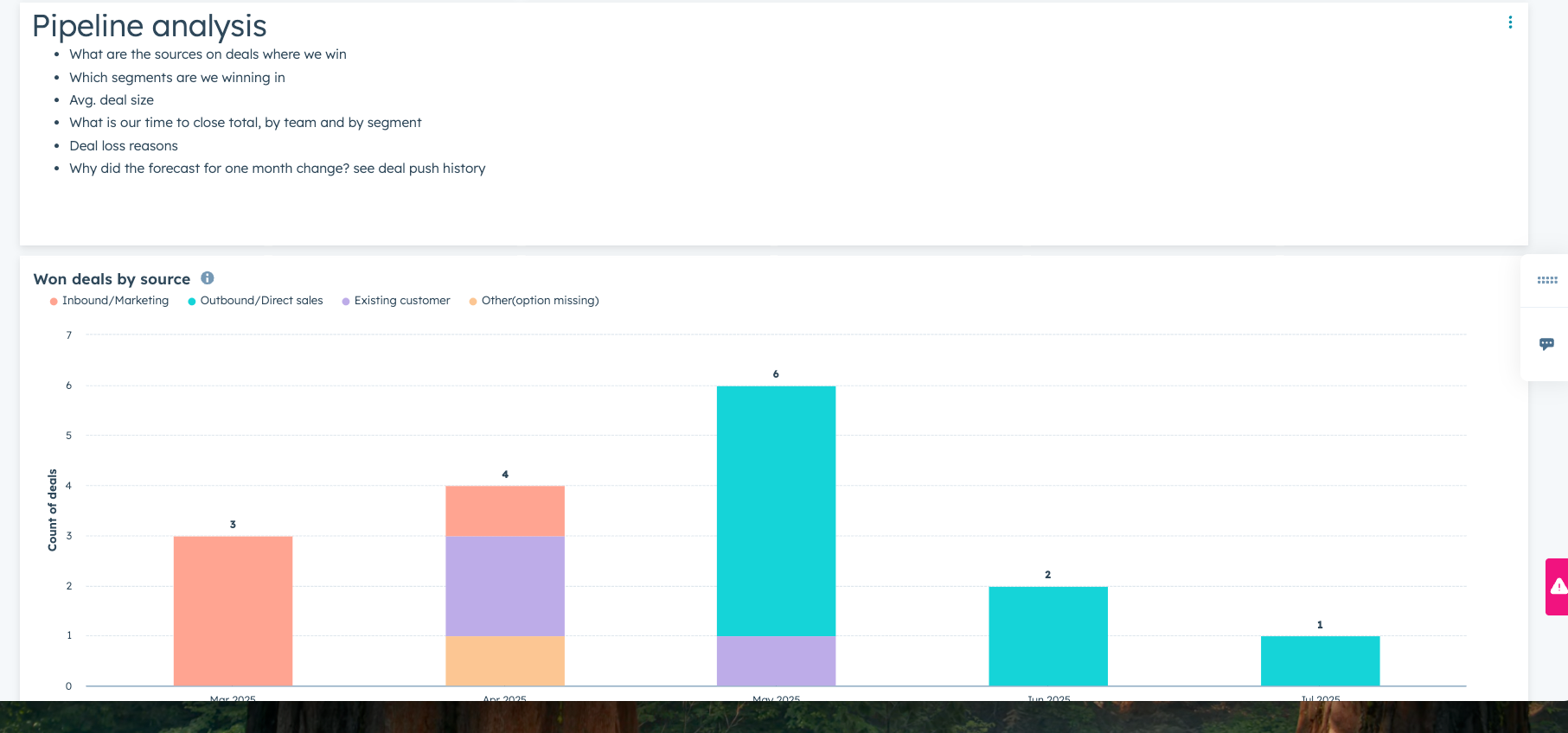
Task: Click the pink warning alert icon
Action: click(1558, 587)
